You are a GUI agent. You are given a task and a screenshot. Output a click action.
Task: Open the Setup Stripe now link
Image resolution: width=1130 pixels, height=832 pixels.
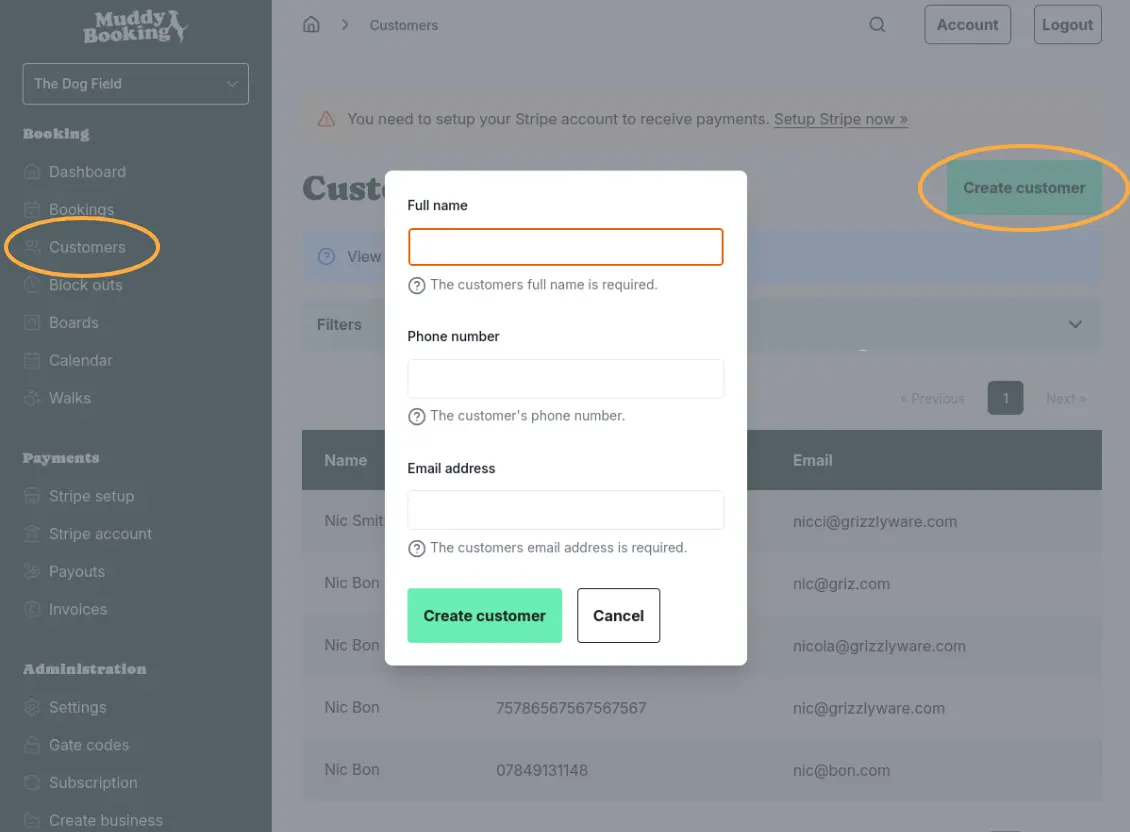click(x=840, y=118)
